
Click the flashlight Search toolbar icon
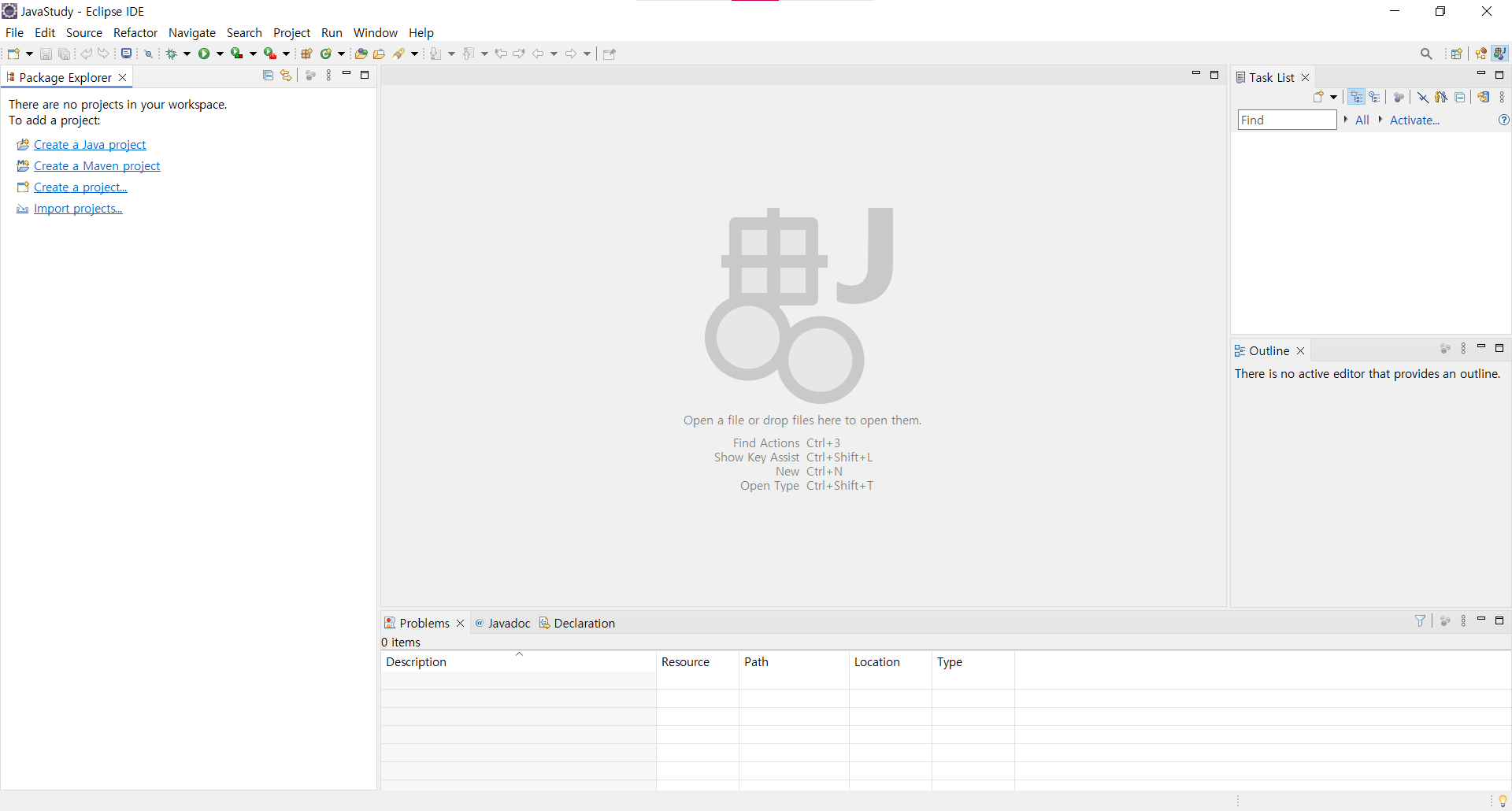coord(399,54)
